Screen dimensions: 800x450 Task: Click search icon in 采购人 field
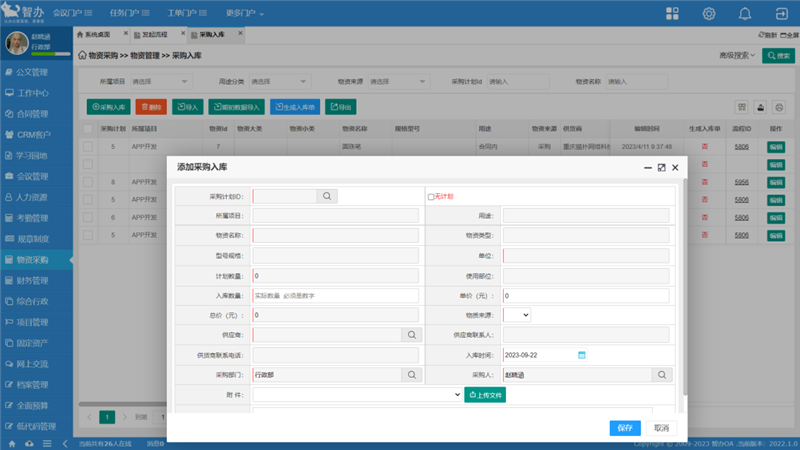tap(660, 375)
